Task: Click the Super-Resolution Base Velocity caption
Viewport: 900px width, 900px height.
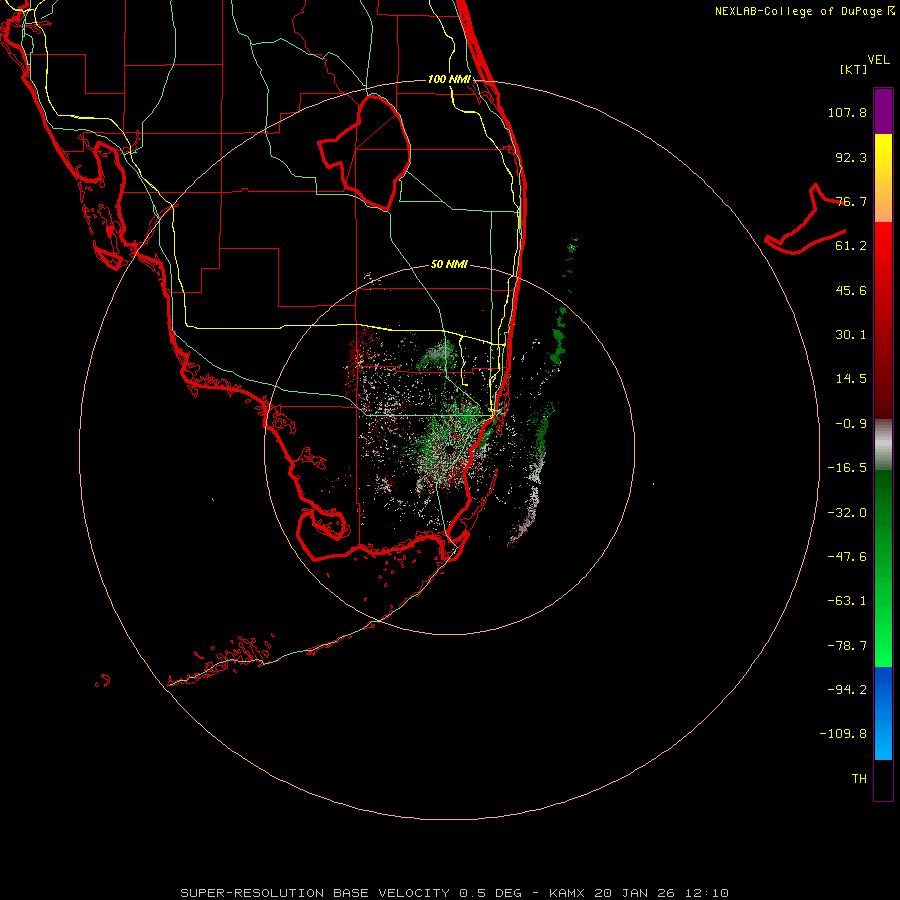Action: 455,893
